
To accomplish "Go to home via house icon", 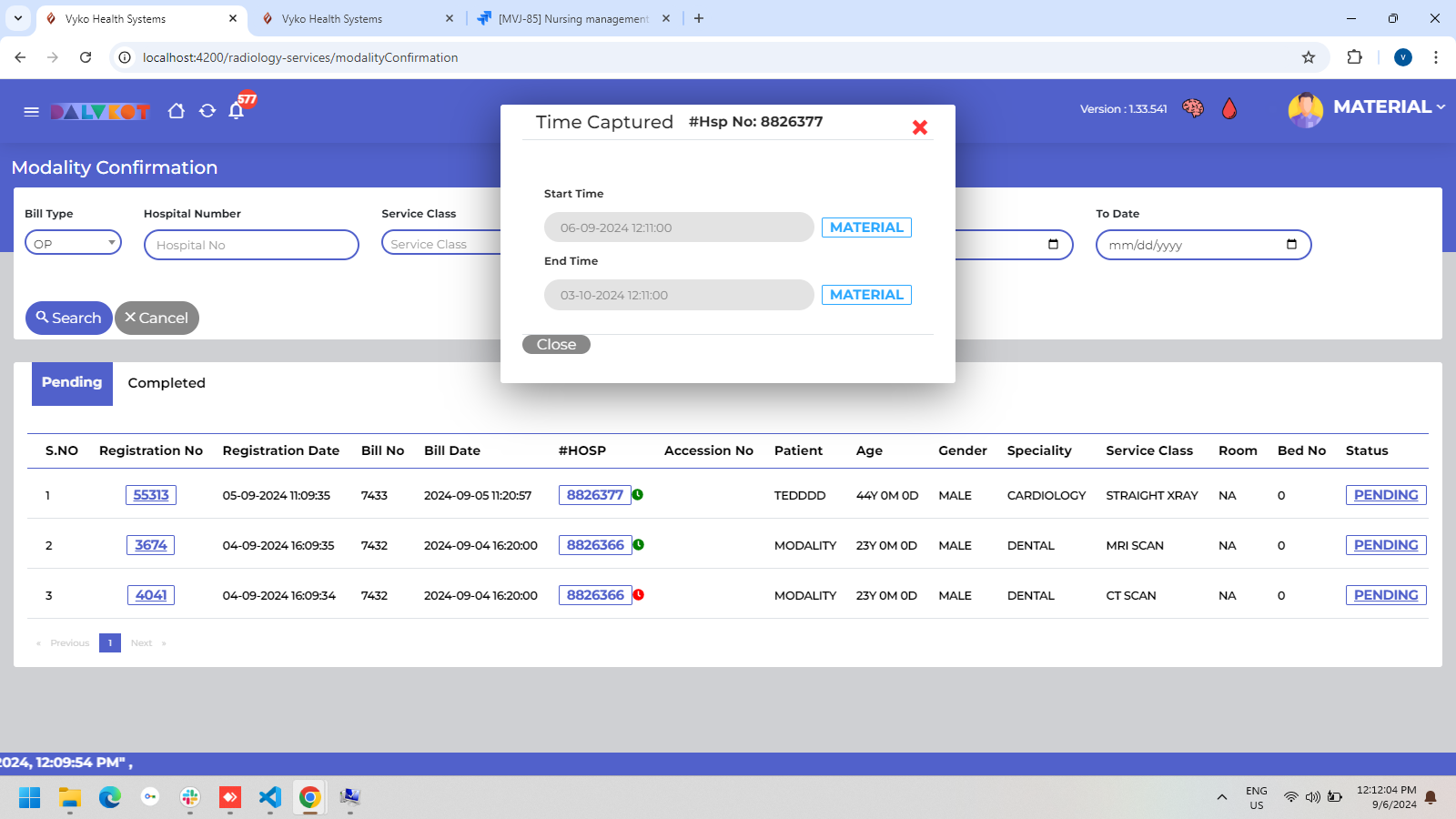I will (x=177, y=111).
